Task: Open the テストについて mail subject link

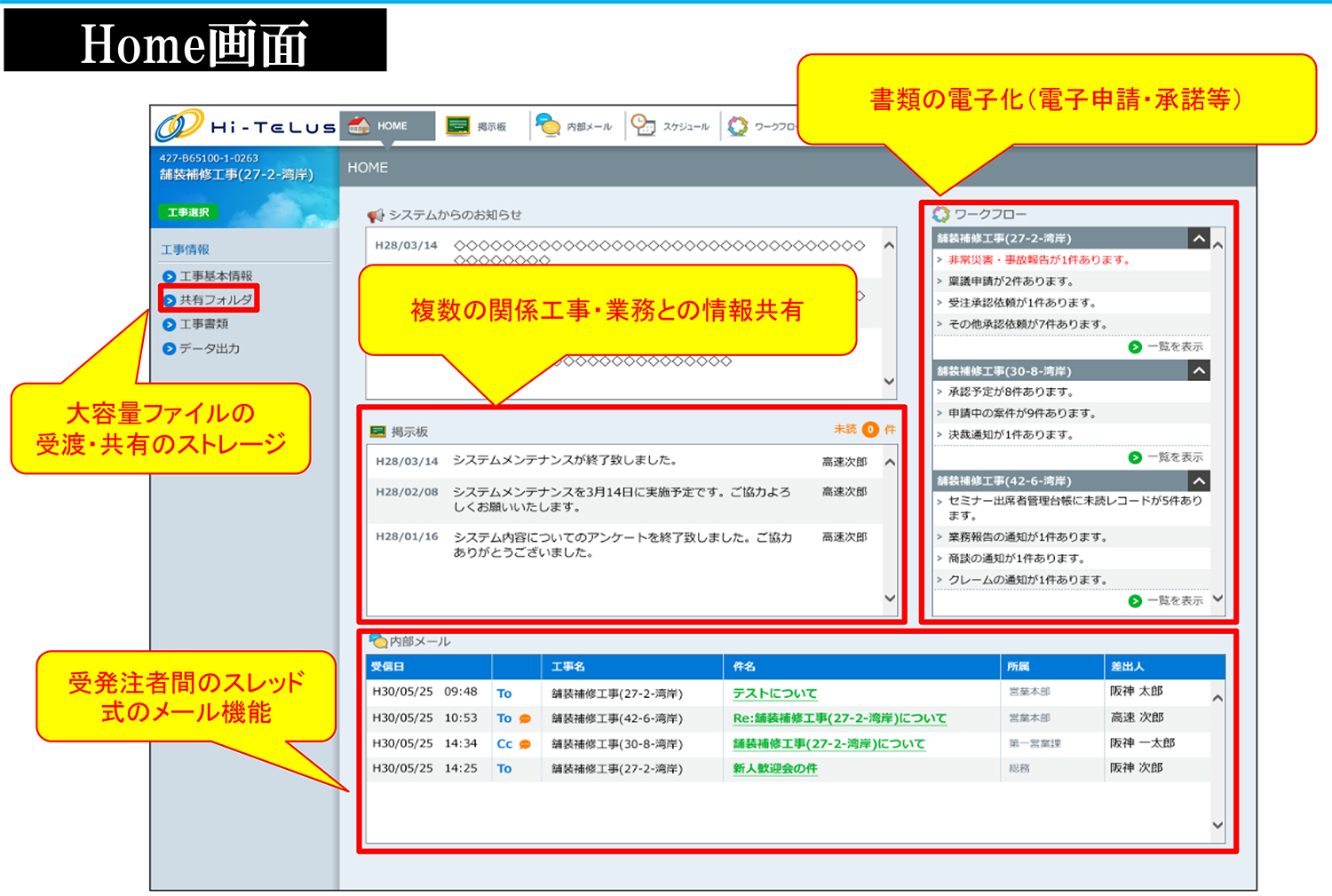Action: 774,694
